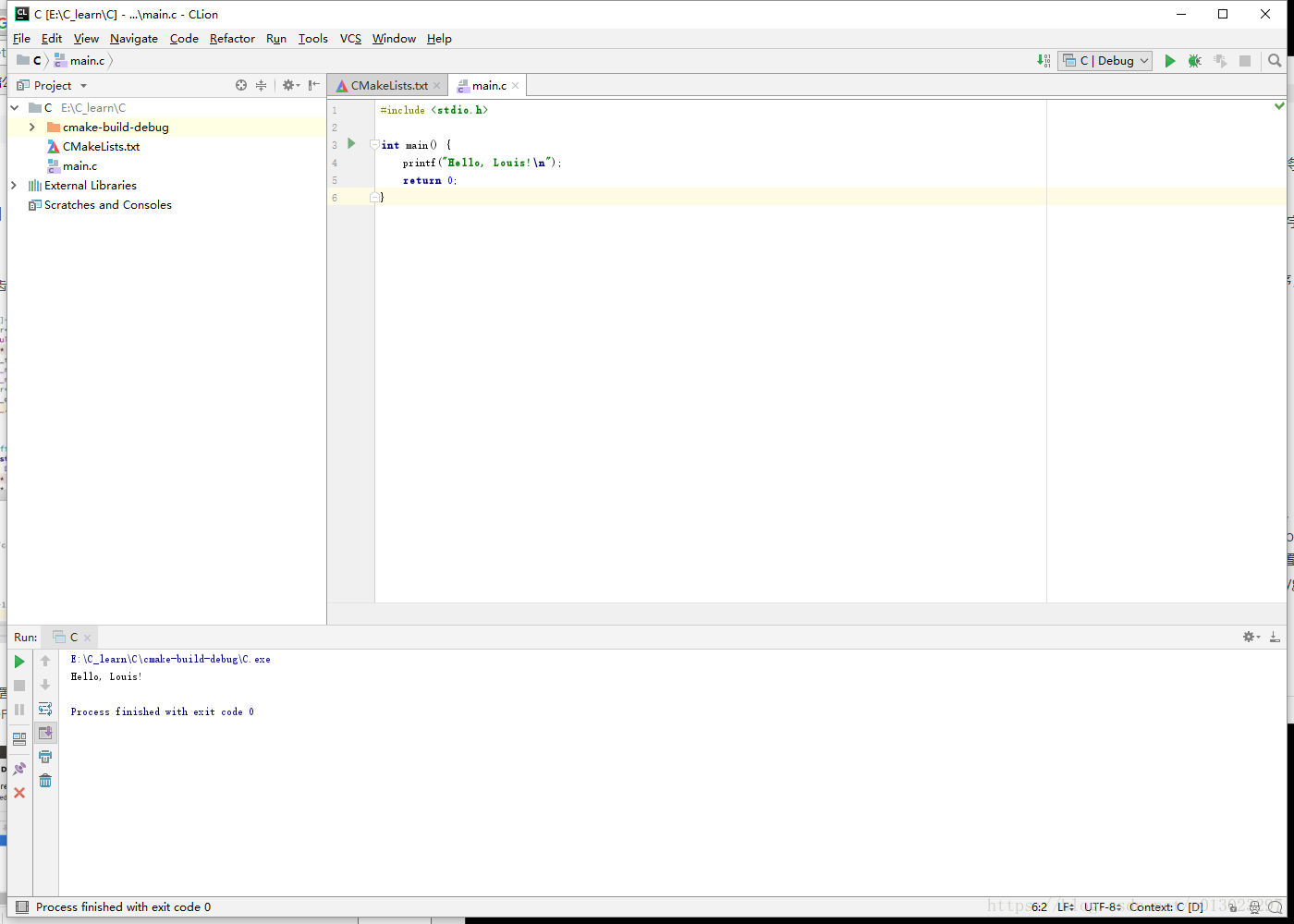
Task: Click scroll-from-source target icon in Project panel
Action: [241, 85]
